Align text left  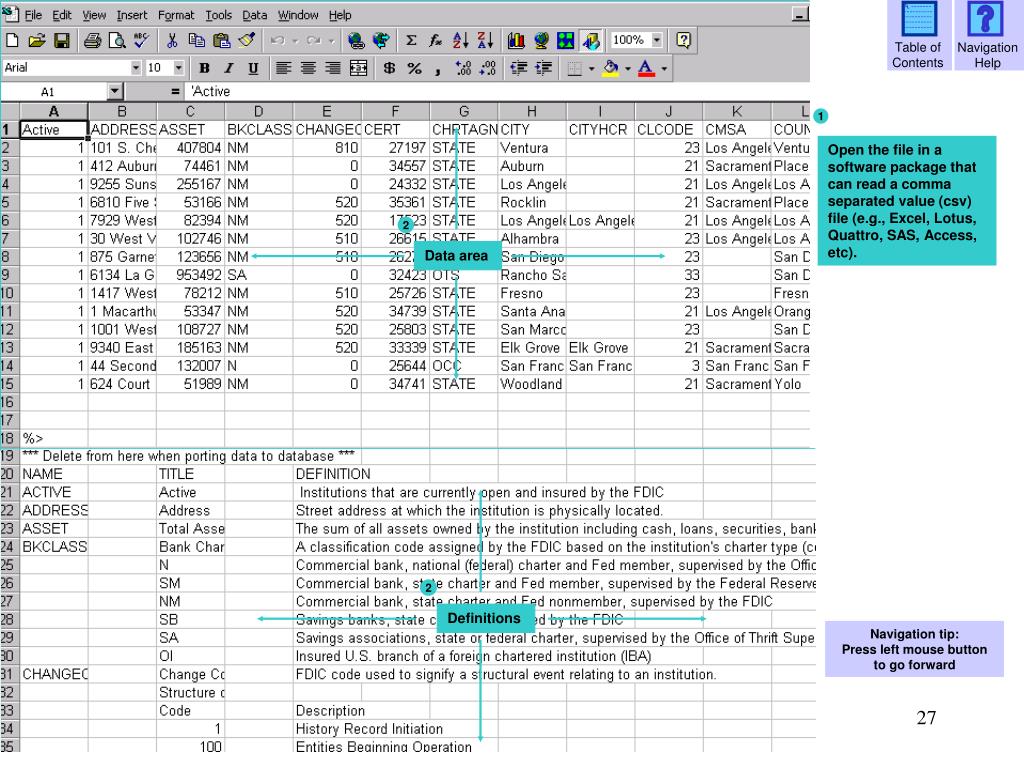283,68
